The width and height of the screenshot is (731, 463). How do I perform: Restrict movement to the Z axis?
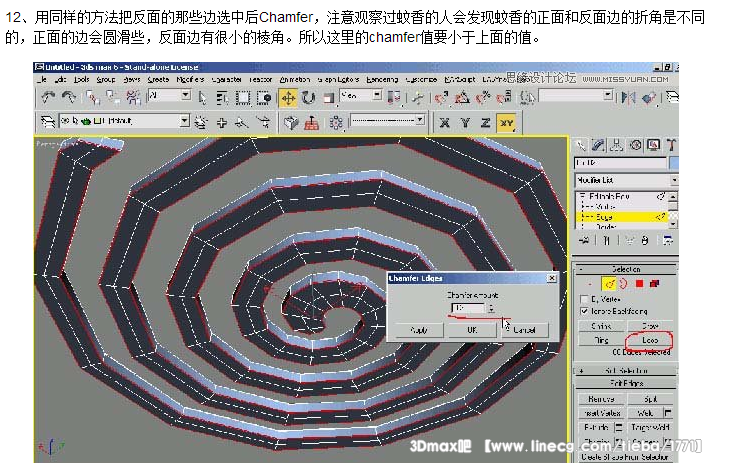point(485,123)
